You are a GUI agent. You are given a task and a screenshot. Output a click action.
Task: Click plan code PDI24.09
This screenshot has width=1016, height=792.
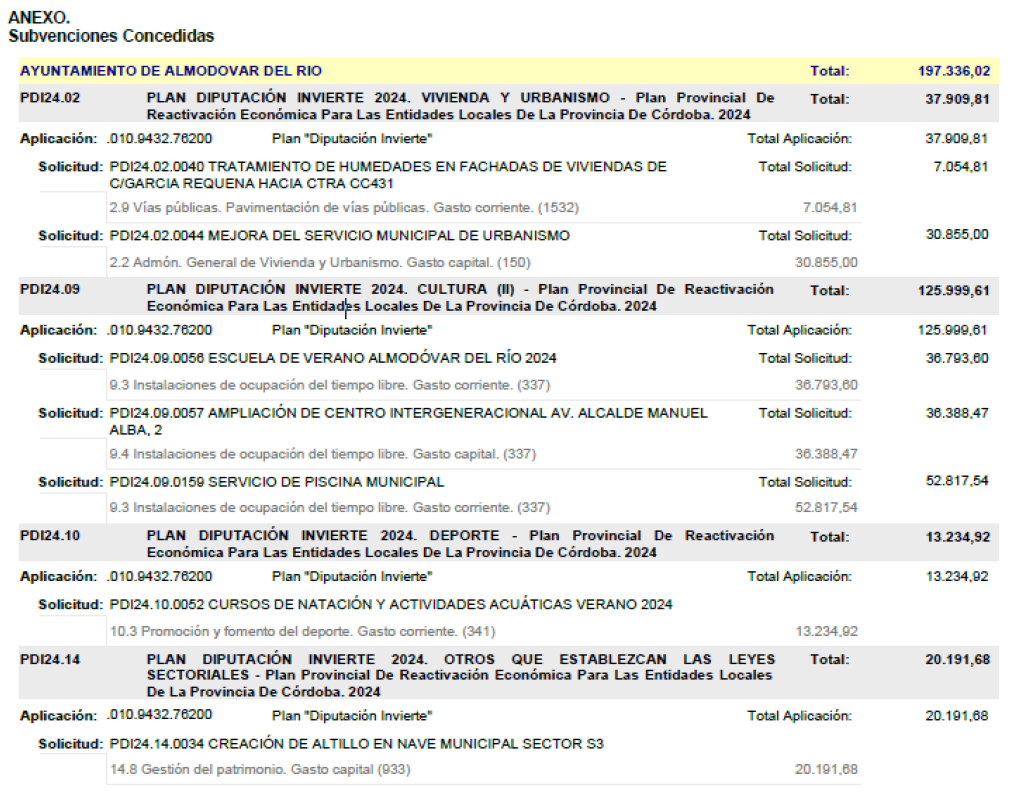[50, 289]
